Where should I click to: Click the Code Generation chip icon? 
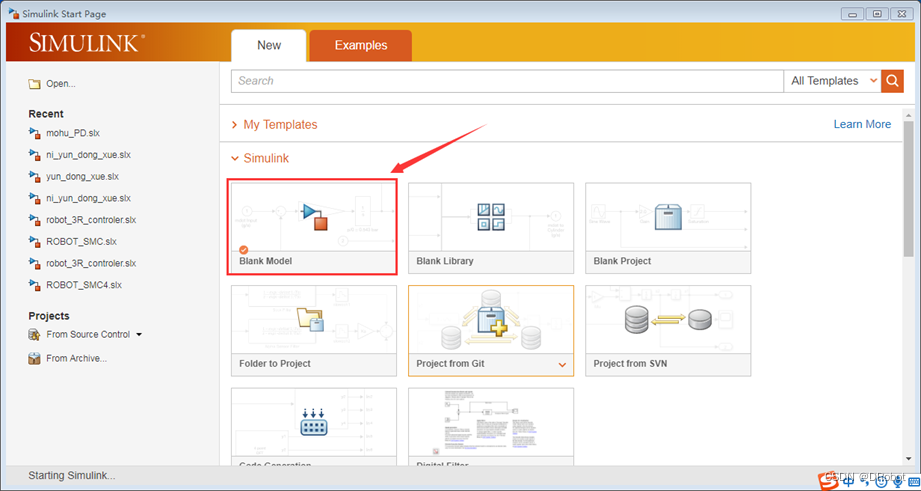tap(313, 422)
